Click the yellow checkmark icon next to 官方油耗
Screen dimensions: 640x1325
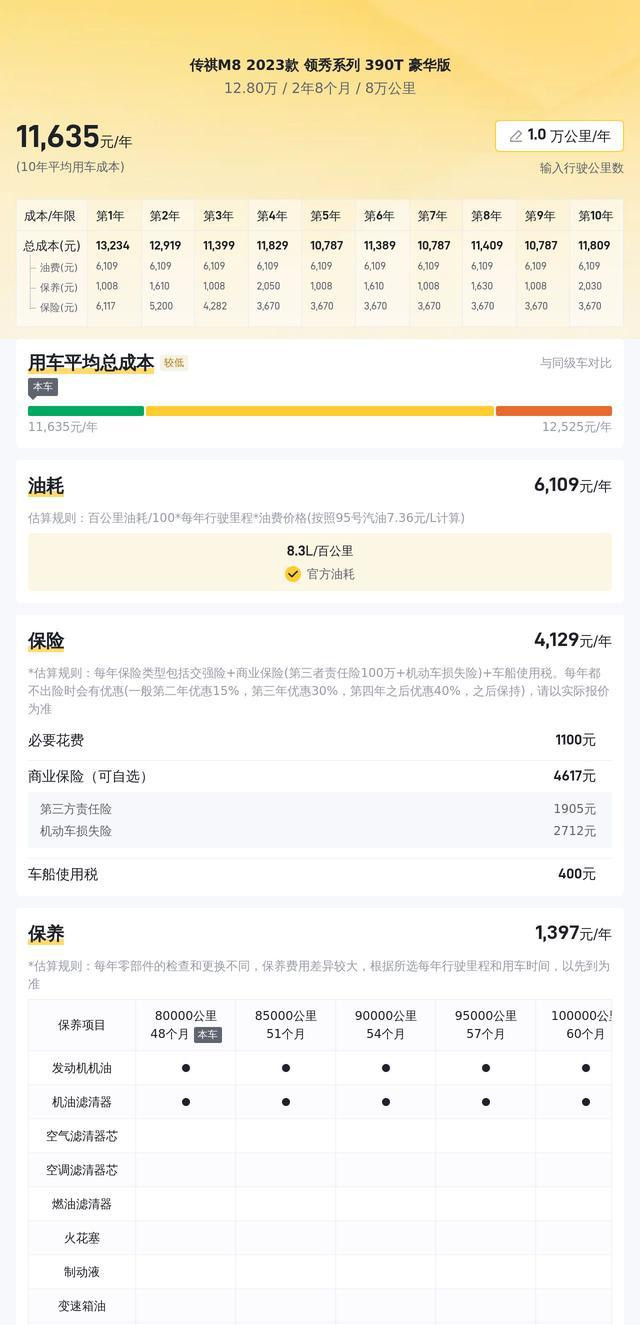click(293, 574)
